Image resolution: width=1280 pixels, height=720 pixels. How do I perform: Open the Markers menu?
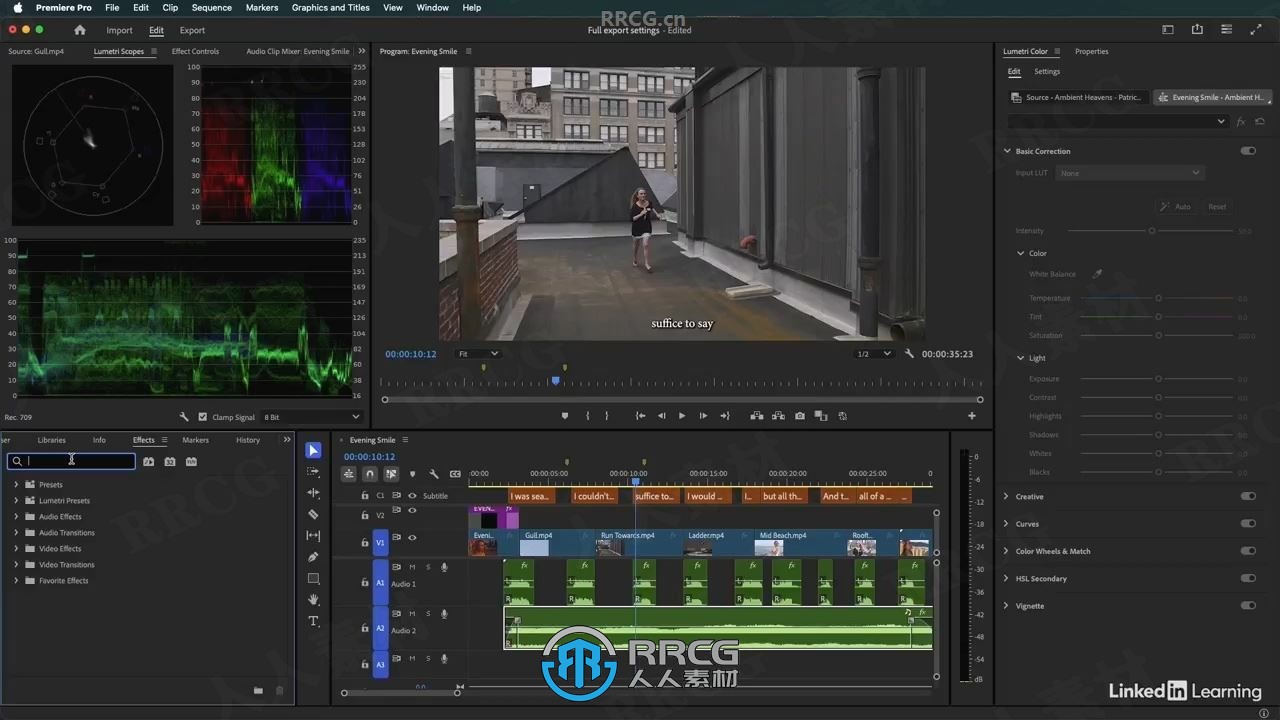262,7
